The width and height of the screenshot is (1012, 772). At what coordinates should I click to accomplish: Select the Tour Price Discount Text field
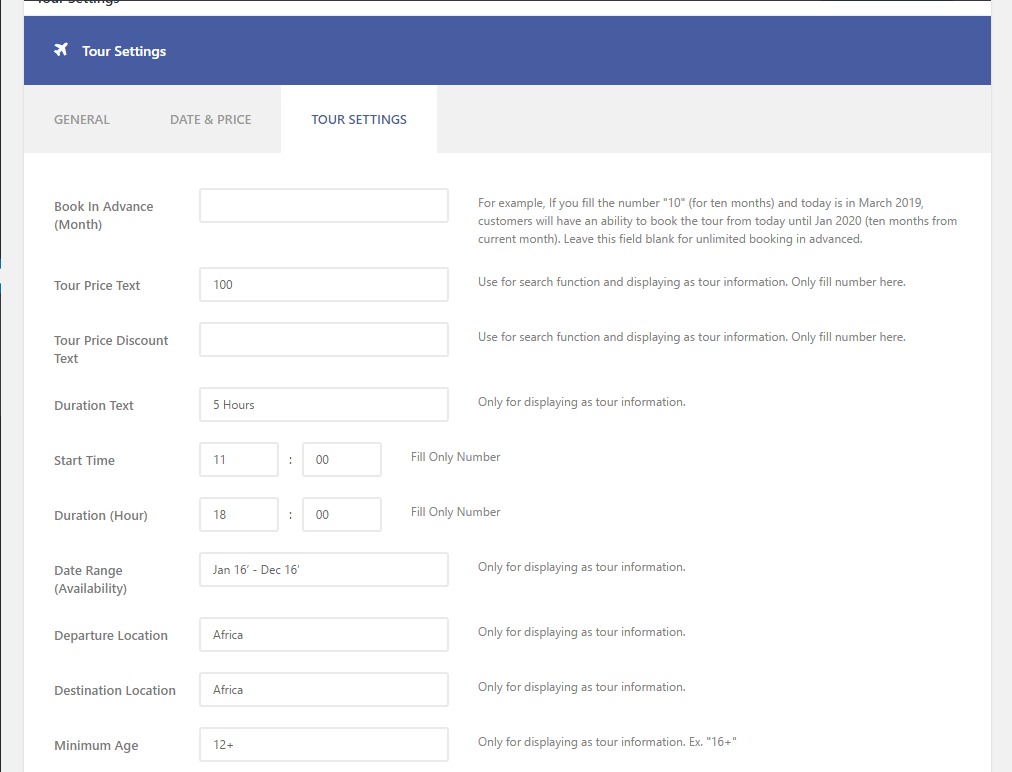[x=324, y=340]
